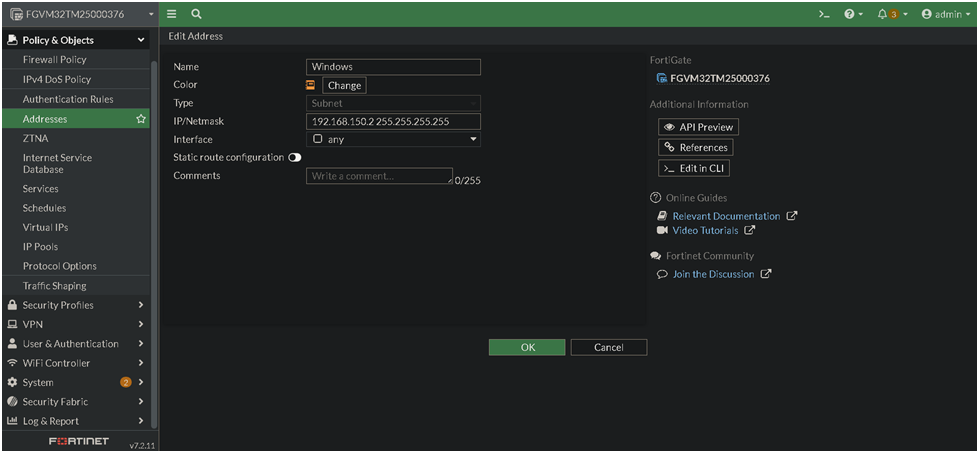Expand Log & Report section
Image resolution: width=979 pixels, height=453 pixels.
[75, 421]
